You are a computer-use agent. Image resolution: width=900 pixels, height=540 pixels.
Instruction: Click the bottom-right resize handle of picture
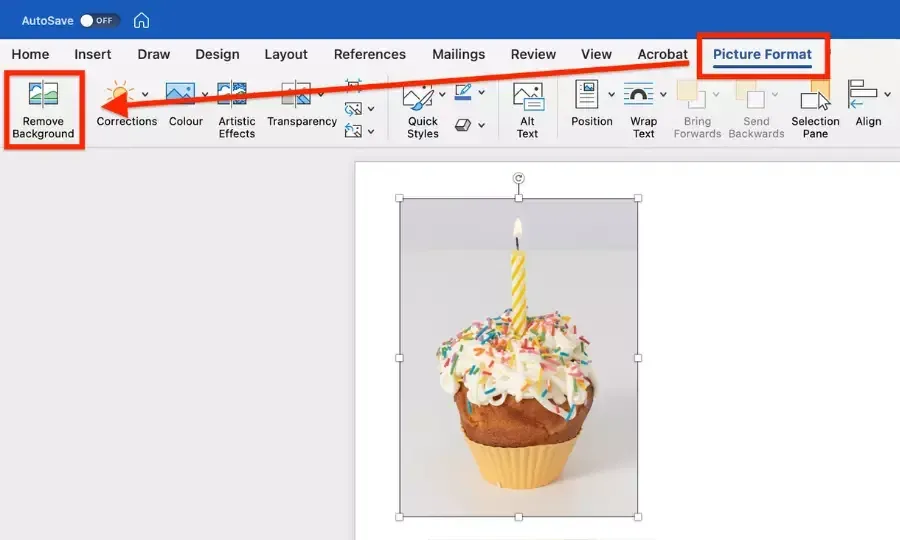(638, 517)
